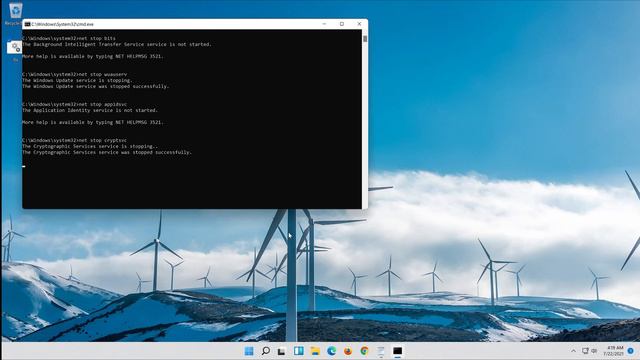The image size is (640, 360).
Task: Click the Command Prompt taskbar icon
Action: 397,351
